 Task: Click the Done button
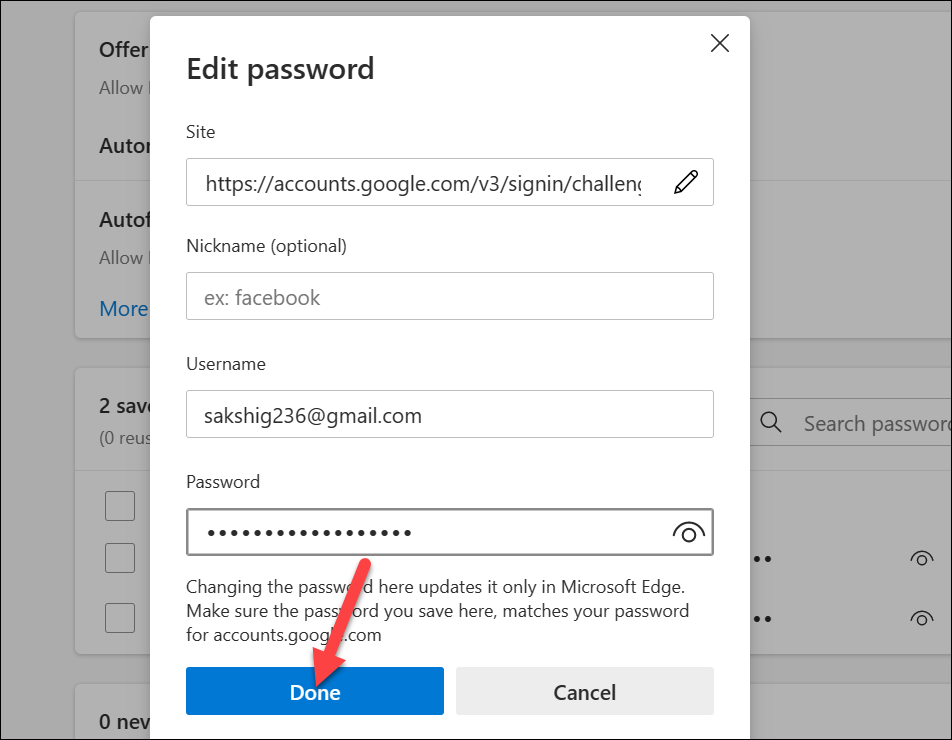pos(314,691)
